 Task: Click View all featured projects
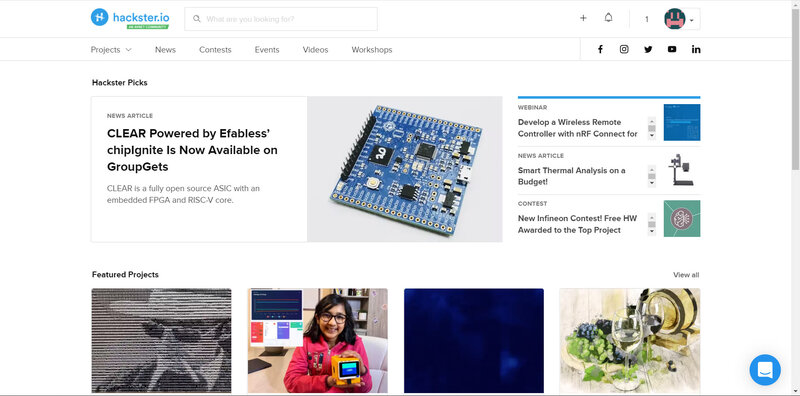tap(686, 275)
